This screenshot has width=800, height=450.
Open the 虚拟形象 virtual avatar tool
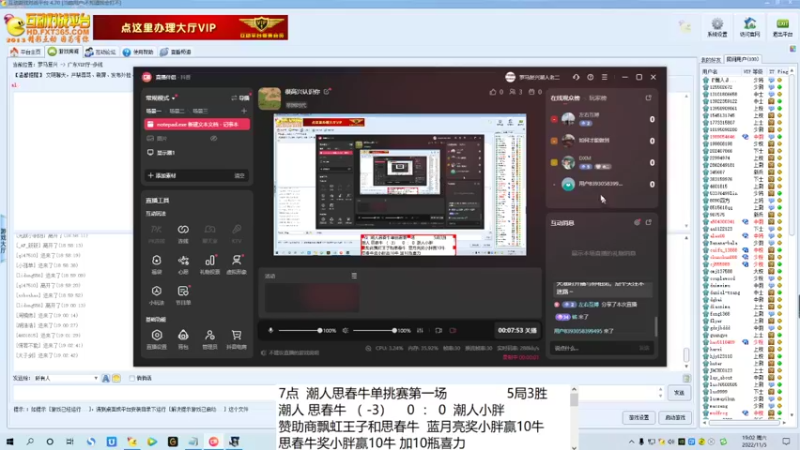(236, 264)
